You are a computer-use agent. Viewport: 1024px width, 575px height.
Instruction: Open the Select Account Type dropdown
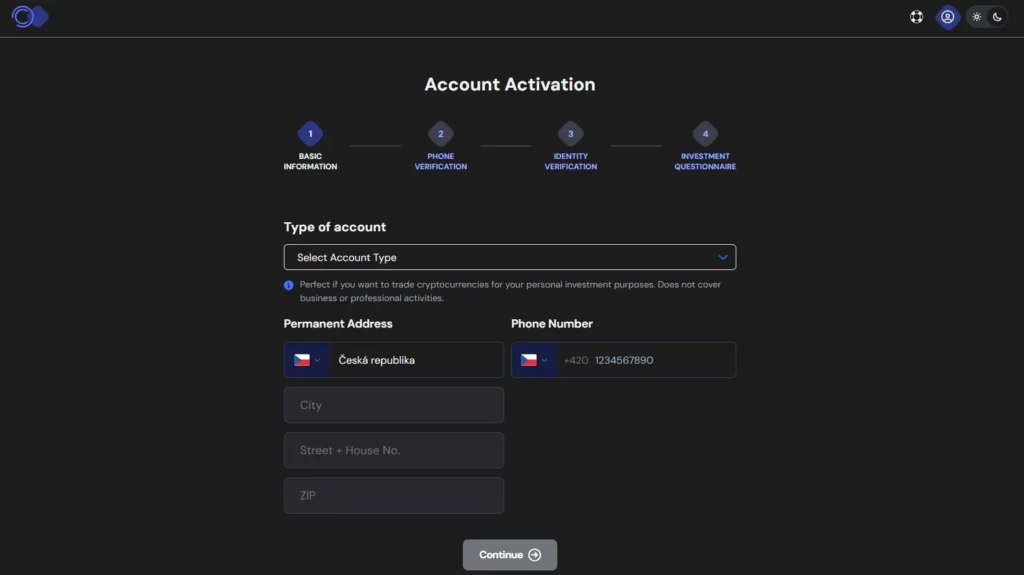click(509, 257)
